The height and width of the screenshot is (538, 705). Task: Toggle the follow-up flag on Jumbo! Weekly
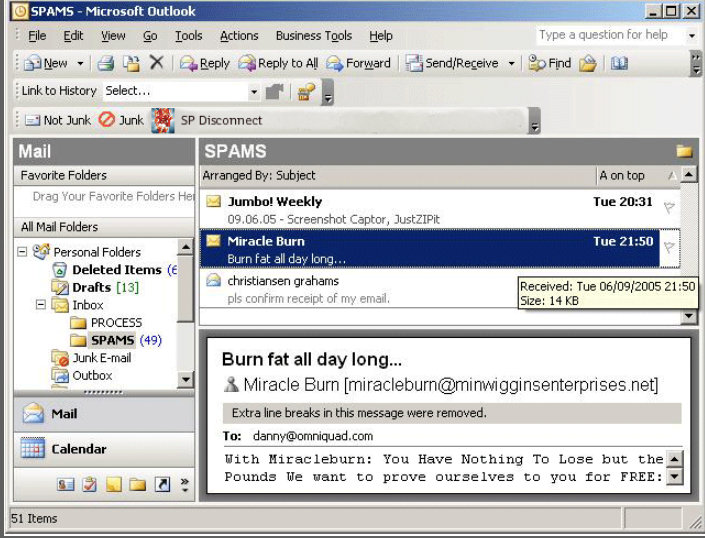click(669, 207)
